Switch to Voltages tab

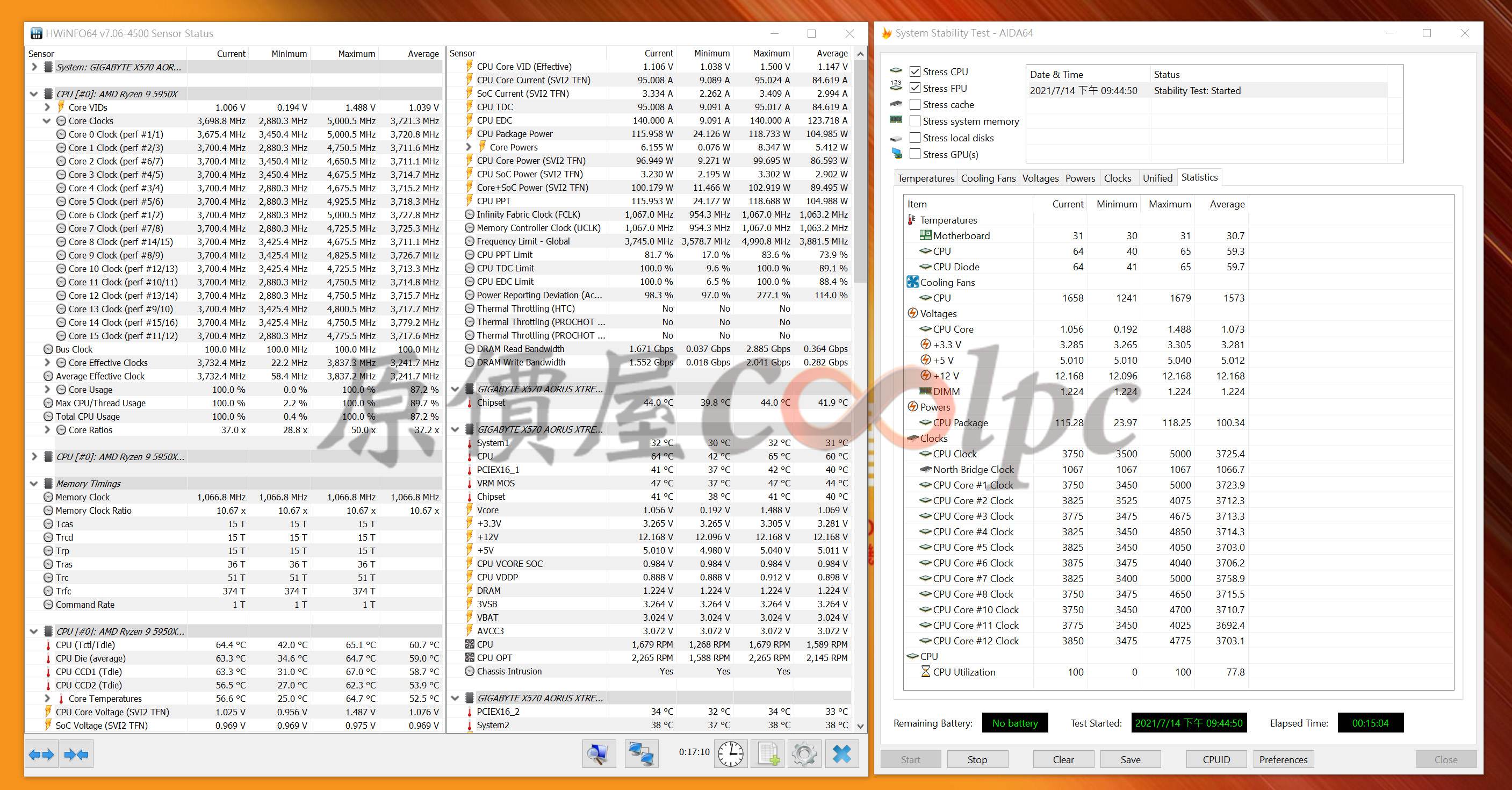pos(1040,178)
